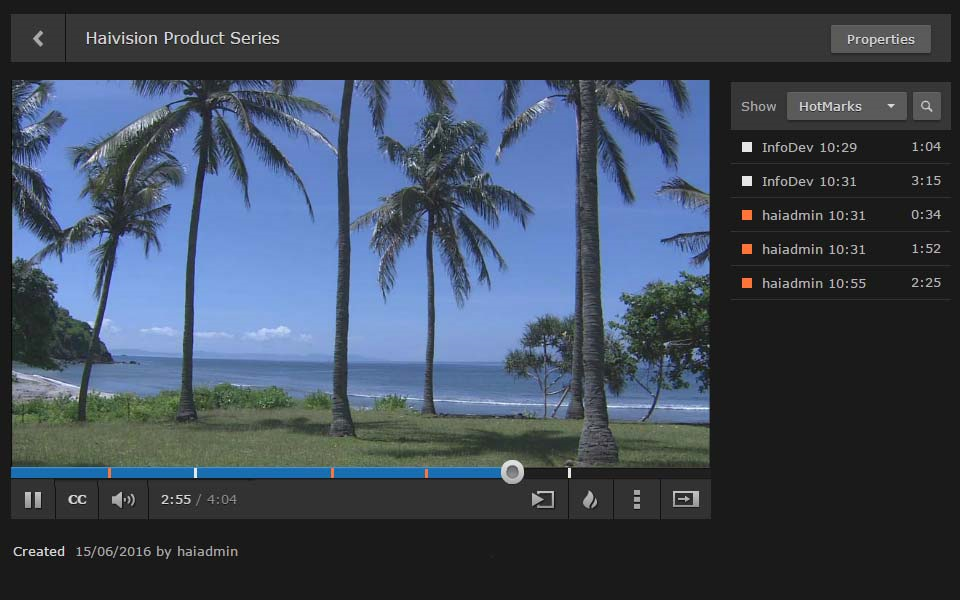The image size is (960, 600).
Task: Jump to InfoDev 10:29 HotMark
Action: [840, 147]
